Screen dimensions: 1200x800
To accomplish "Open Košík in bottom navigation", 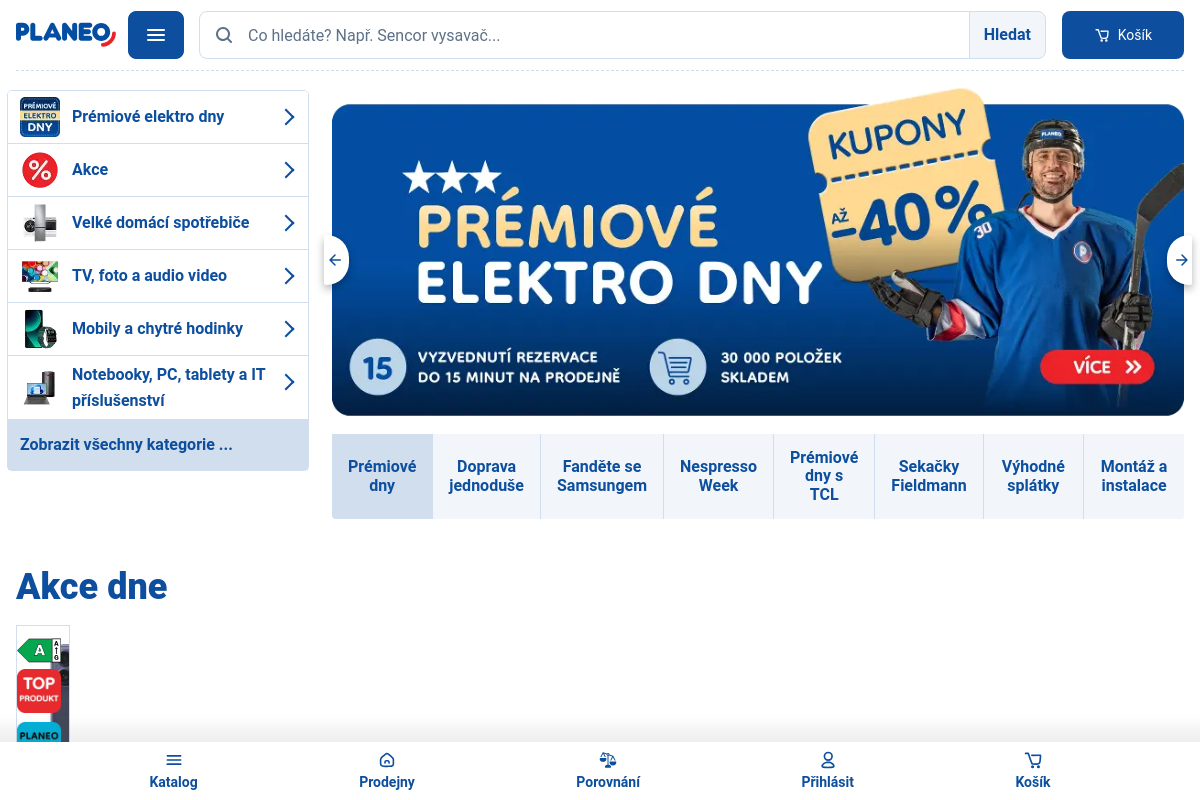I will 1033,771.
